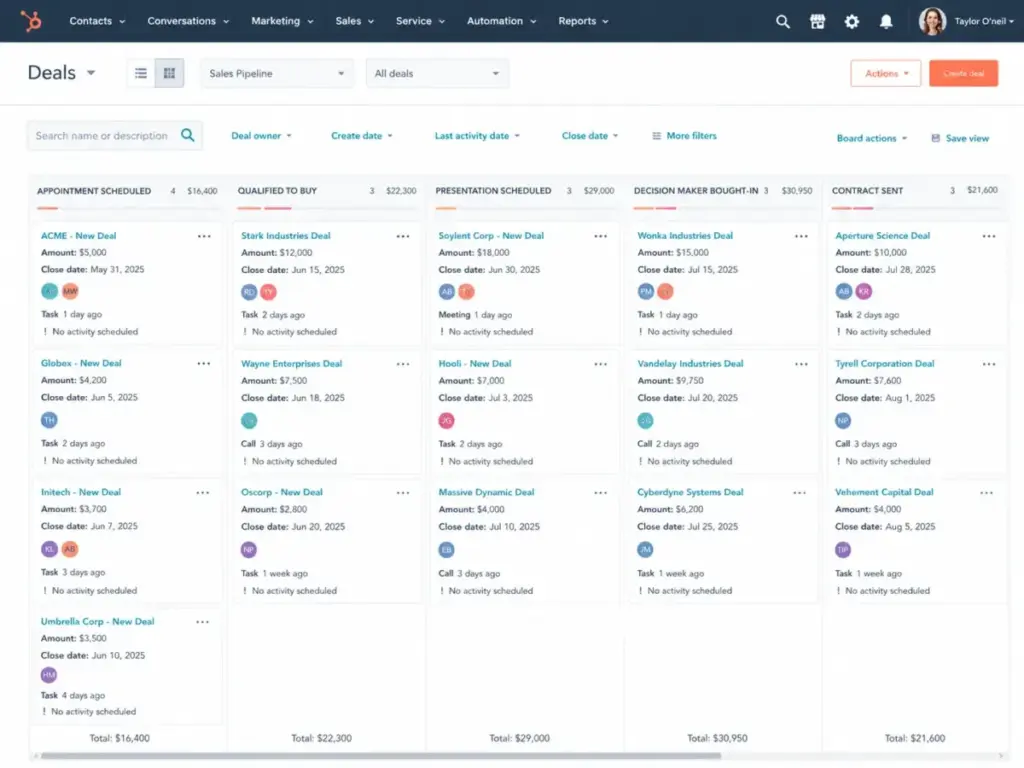Switch to board view icon
Screen dimensions: 1024x768
point(169,73)
